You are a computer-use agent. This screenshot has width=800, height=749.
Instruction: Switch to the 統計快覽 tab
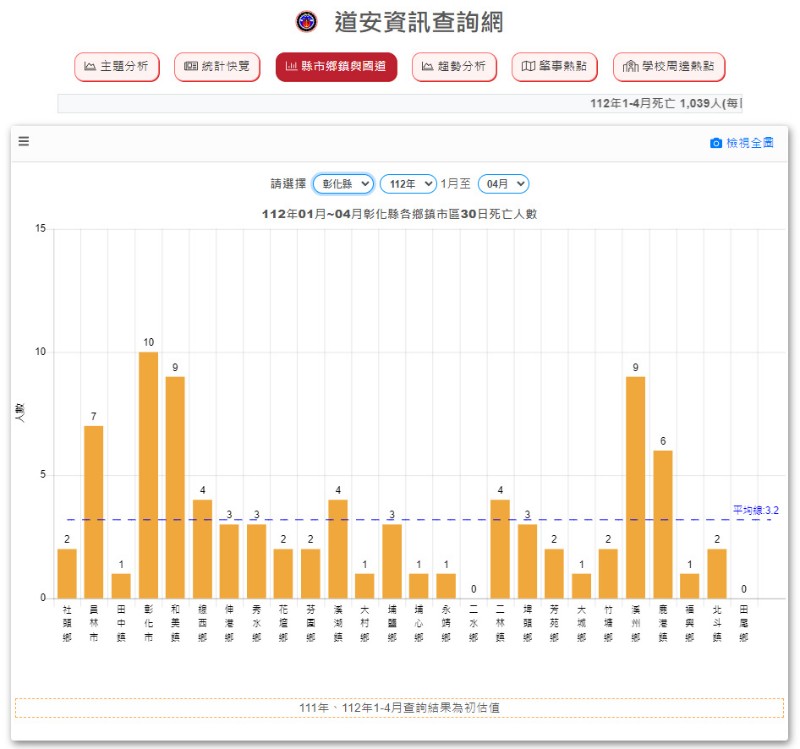[217, 67]
